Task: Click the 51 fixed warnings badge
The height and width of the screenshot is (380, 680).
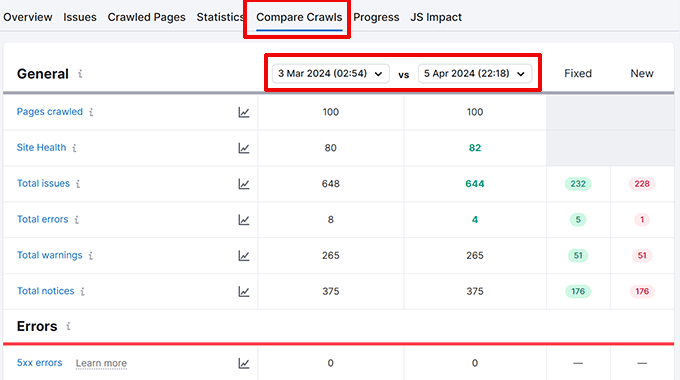Action: coord(578,256)
